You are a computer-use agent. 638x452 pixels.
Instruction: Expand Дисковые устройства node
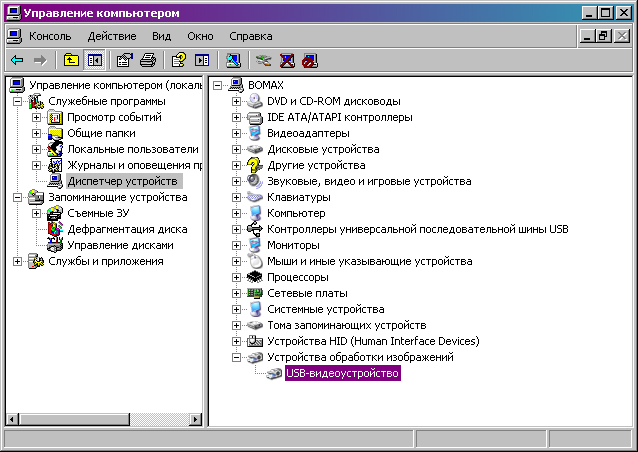[x=236, y=149]
